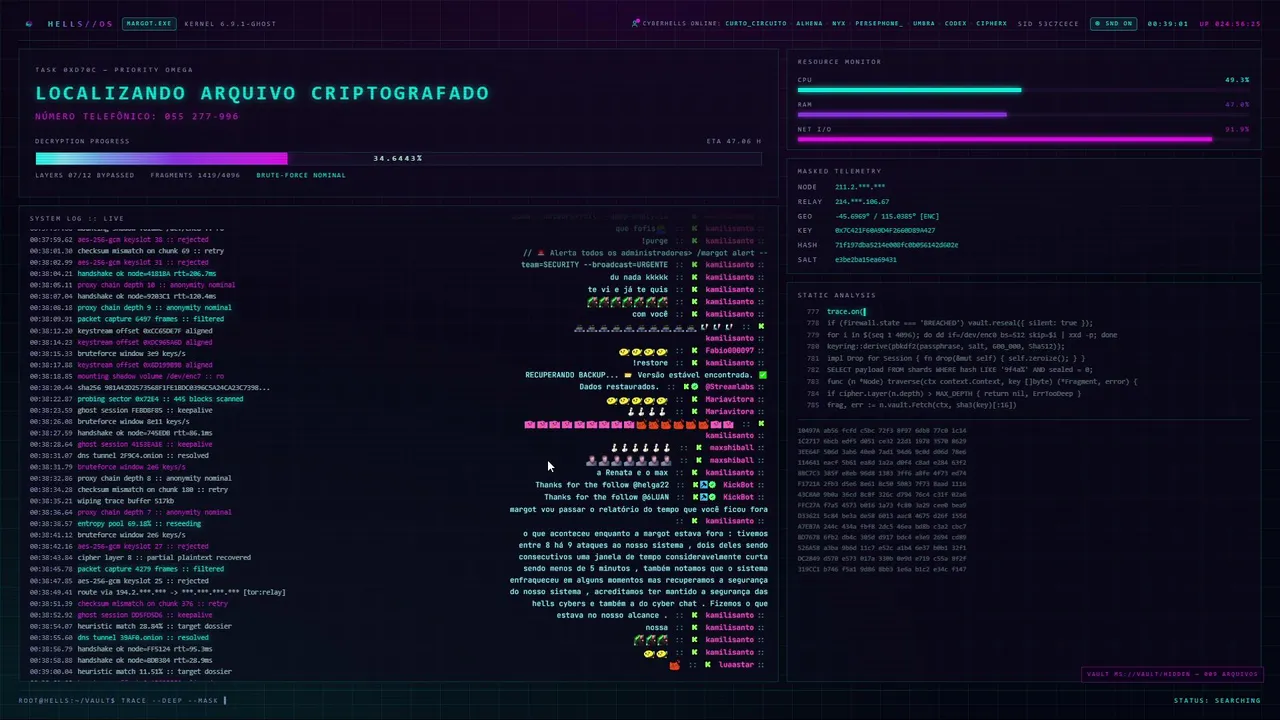Click the KEY value 0x7C421F60A9D4F2660D89A427
Image resolution: width=1280 pixels, height=720 pixels.
885,230
